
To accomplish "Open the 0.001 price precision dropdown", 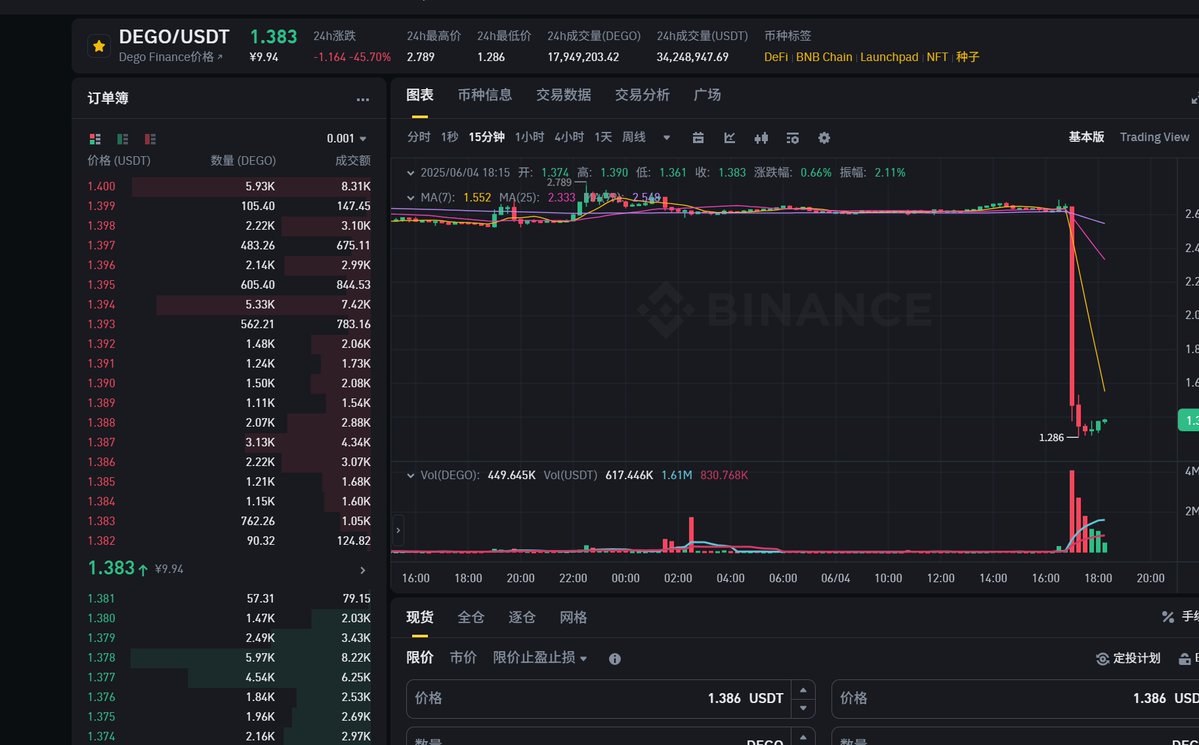I will (346, 138).
